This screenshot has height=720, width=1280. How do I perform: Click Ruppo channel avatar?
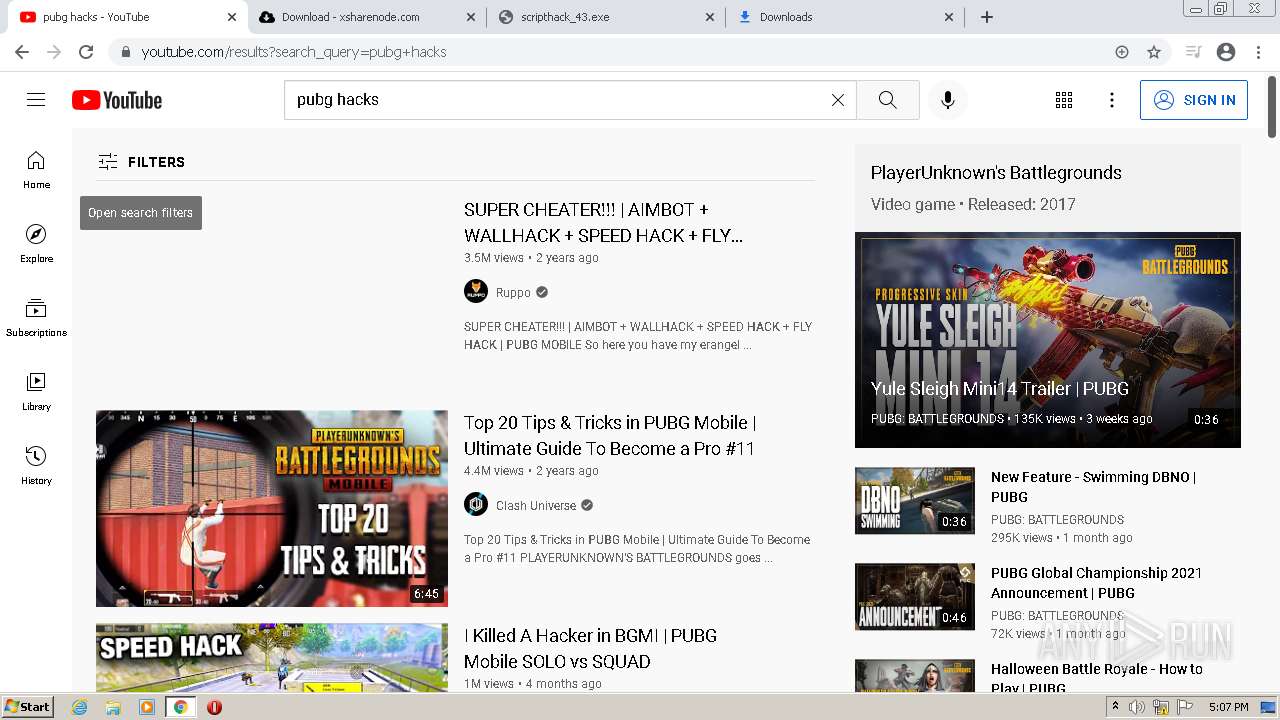click(x=476, y=292)
